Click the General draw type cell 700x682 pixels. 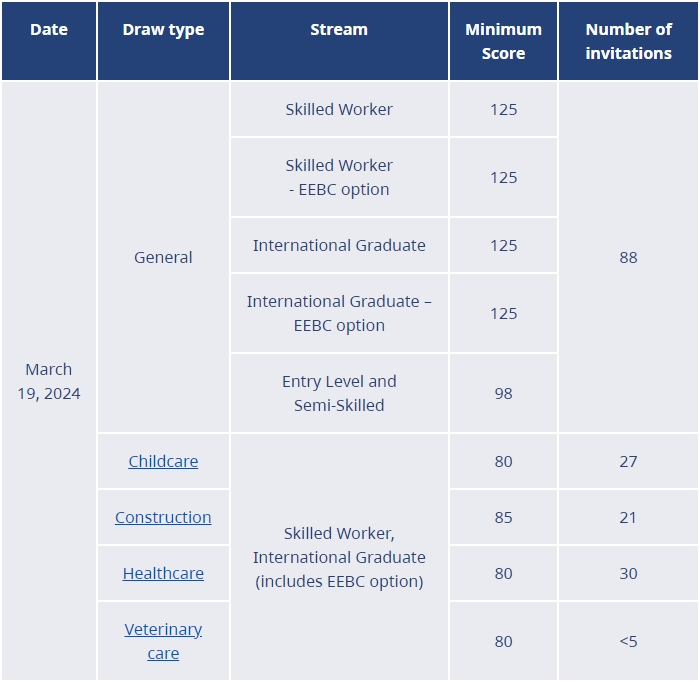click(x=163, y=257)
